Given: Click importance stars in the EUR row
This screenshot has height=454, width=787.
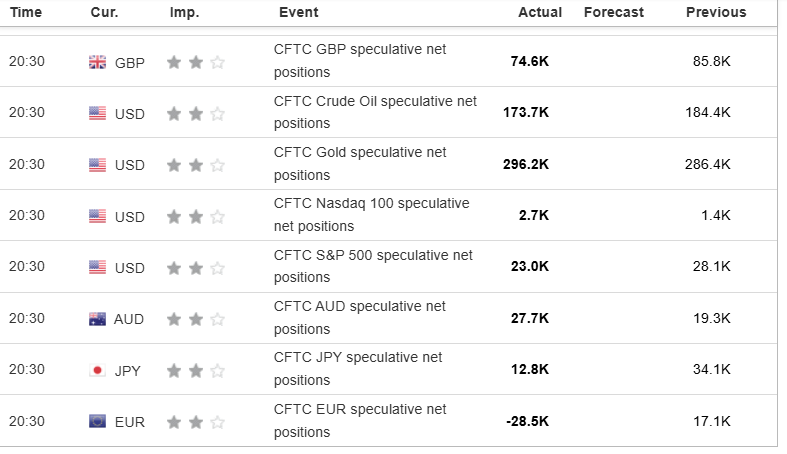Looking at the screenshot, I should (196, 422).
